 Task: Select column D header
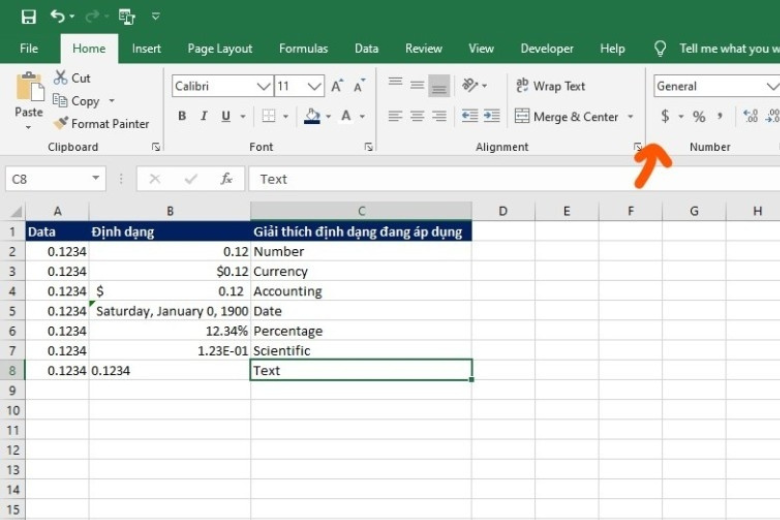pos(503,211)
